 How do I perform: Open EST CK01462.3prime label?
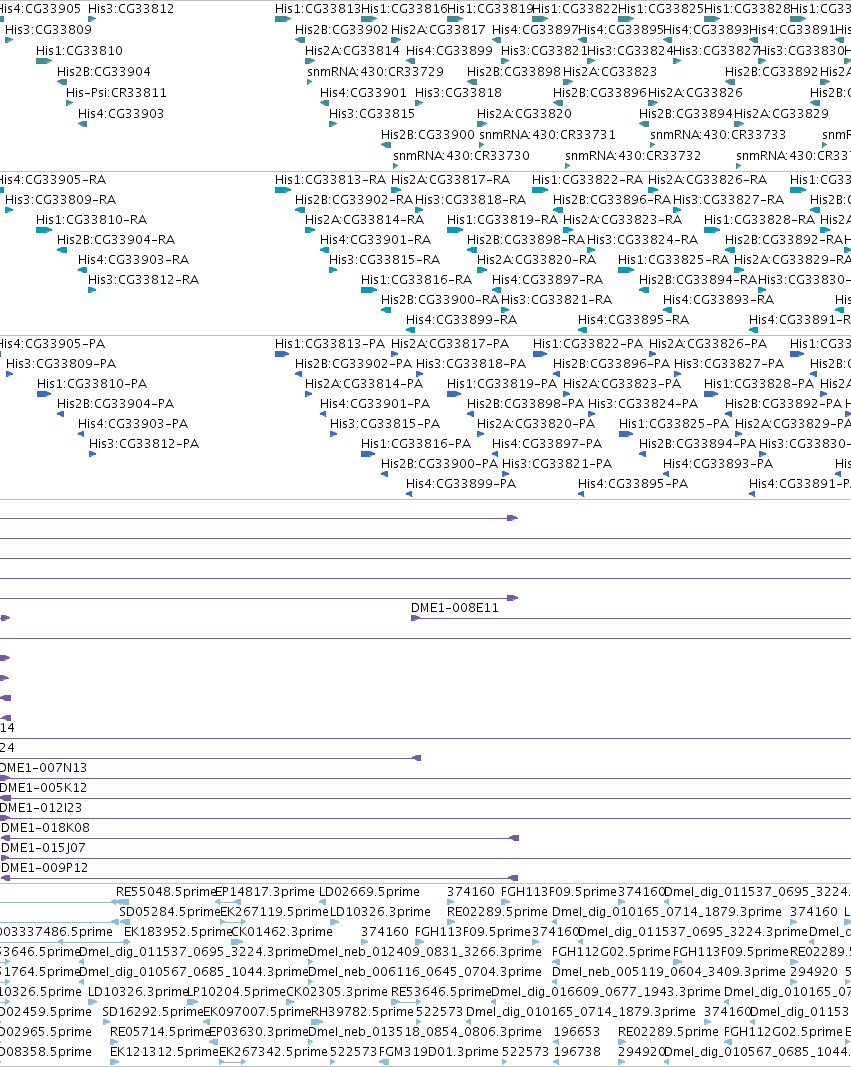click(282, 932)
